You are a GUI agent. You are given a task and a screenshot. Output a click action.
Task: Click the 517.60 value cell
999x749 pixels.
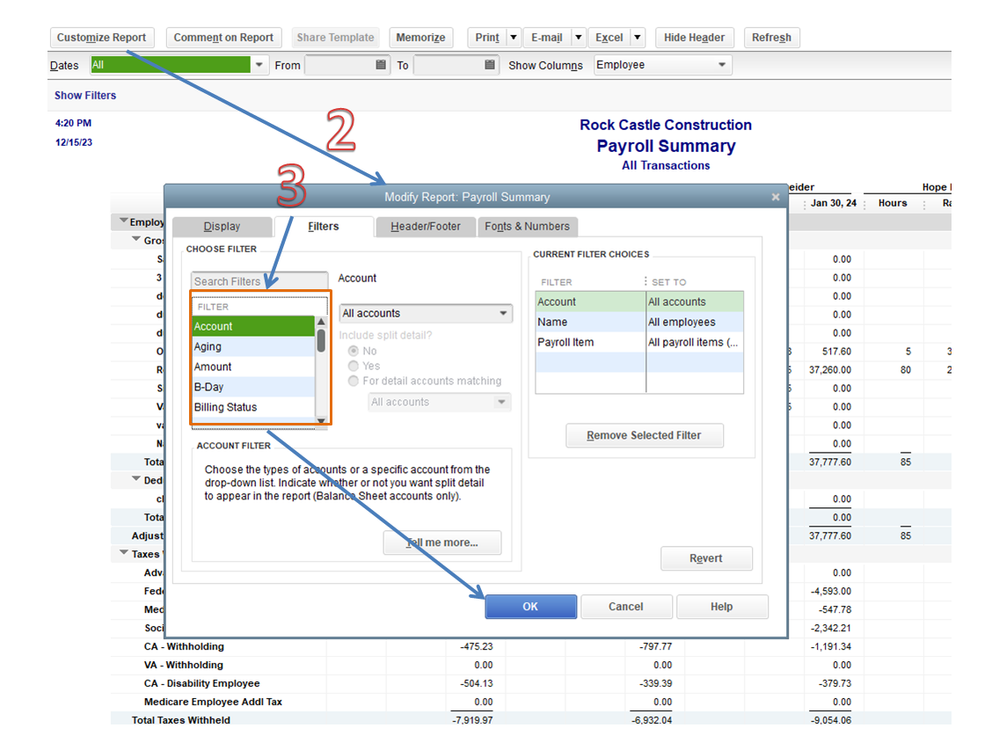[837, 352]
